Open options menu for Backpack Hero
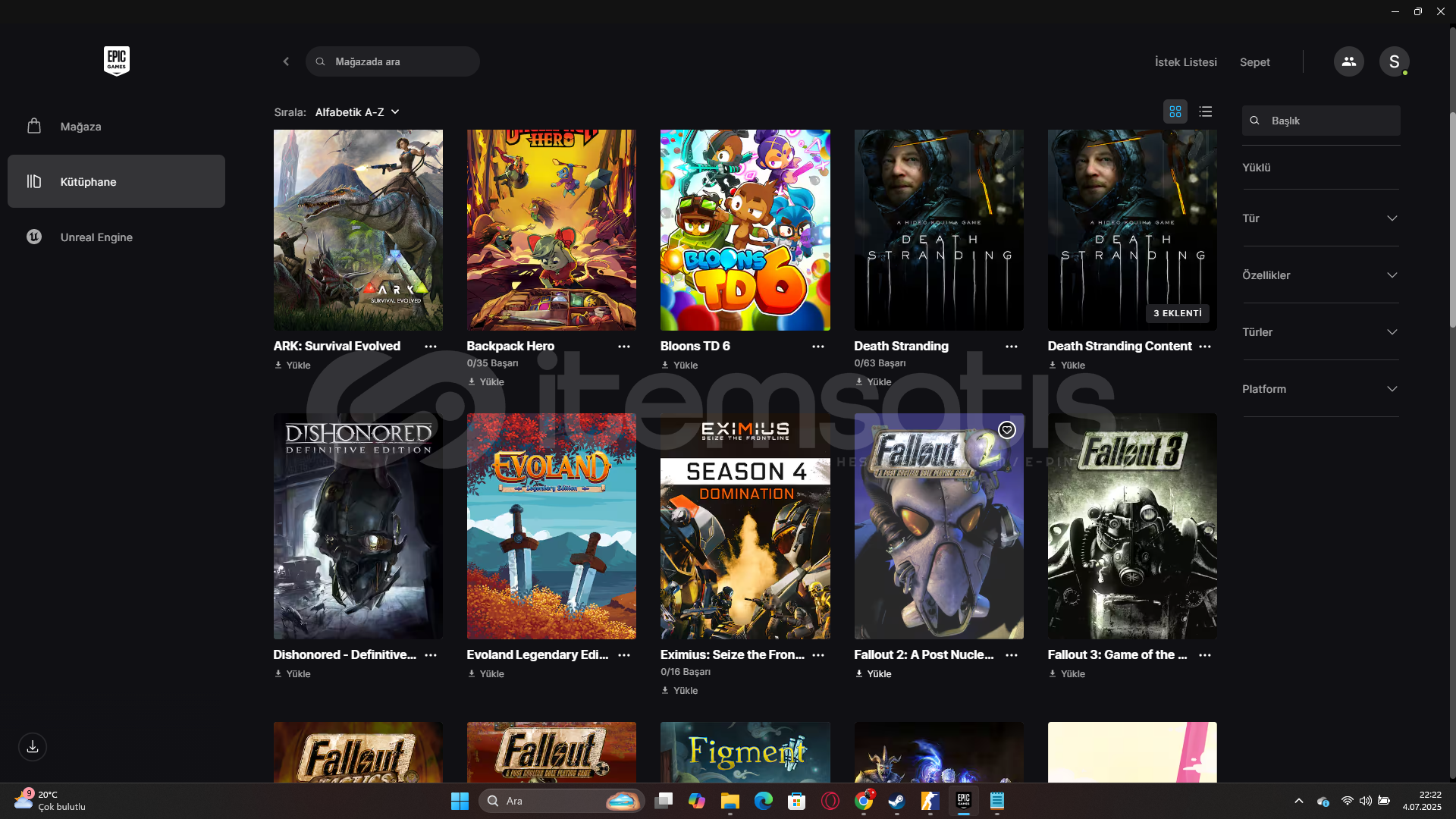Screen dimensions: 1456x819 (624, 347)
